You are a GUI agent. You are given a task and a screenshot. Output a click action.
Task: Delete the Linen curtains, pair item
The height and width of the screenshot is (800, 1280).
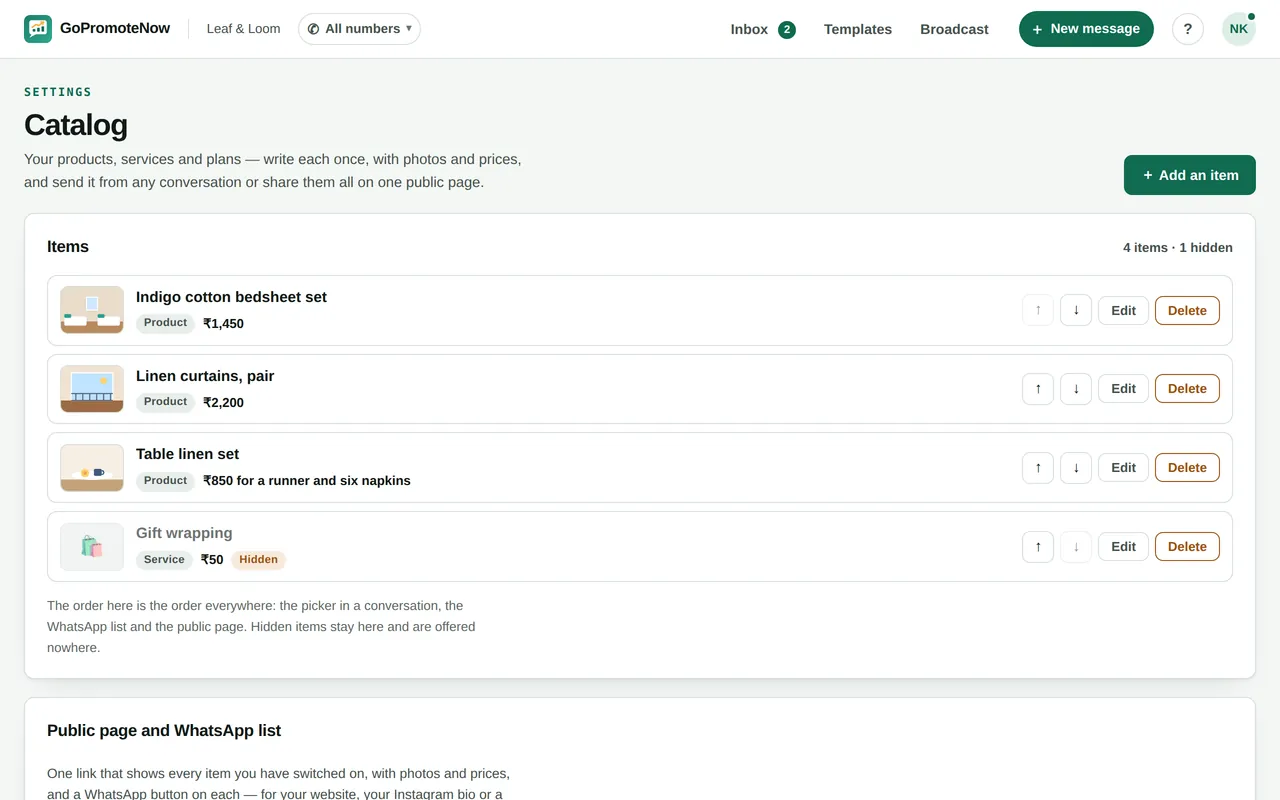pyautogui.click(x=1187, y=389)
